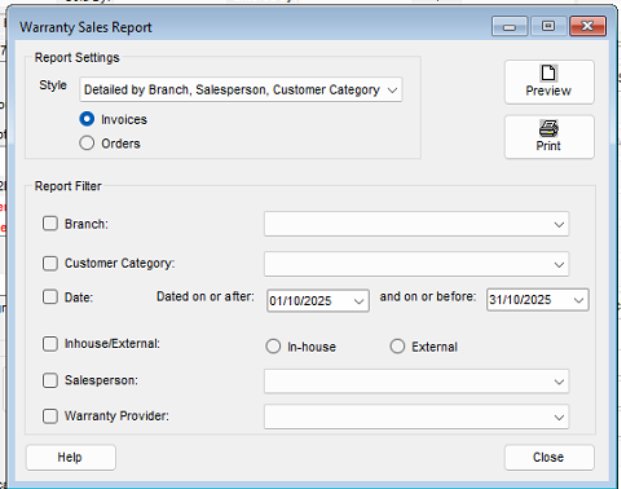
Task: Choose the In-house radio option
Action: pyautogui.click(x=273, y=346)
